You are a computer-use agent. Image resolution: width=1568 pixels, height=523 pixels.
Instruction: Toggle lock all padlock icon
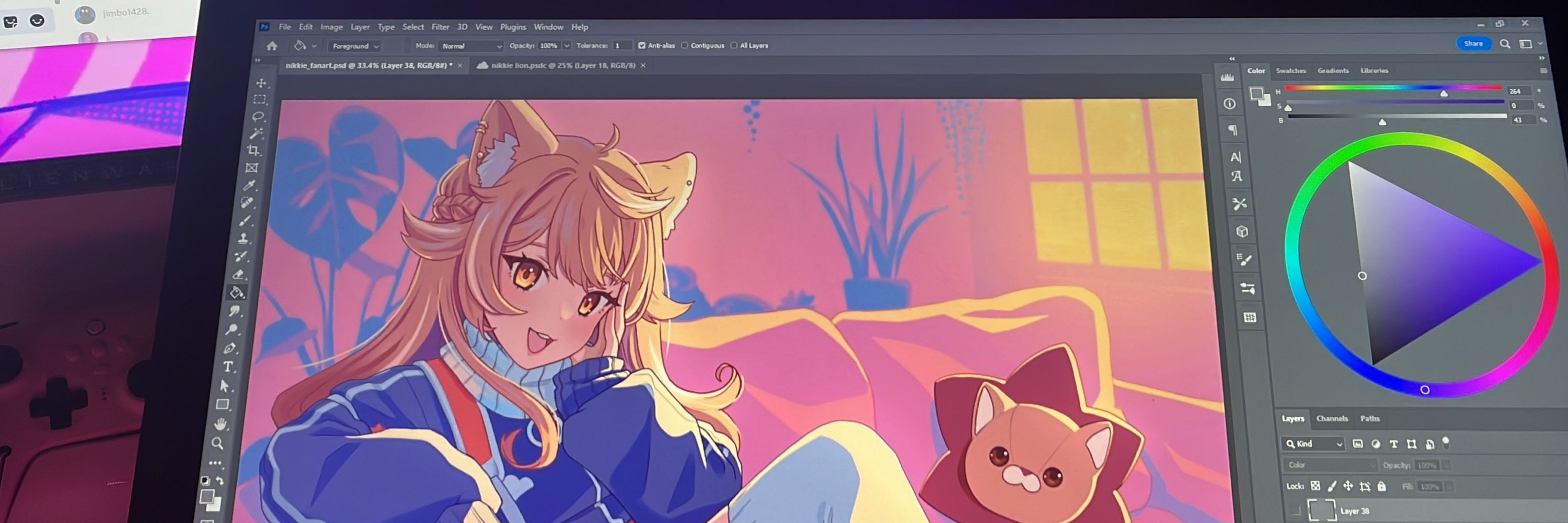pyautogui.click(x=1382, y=486)
